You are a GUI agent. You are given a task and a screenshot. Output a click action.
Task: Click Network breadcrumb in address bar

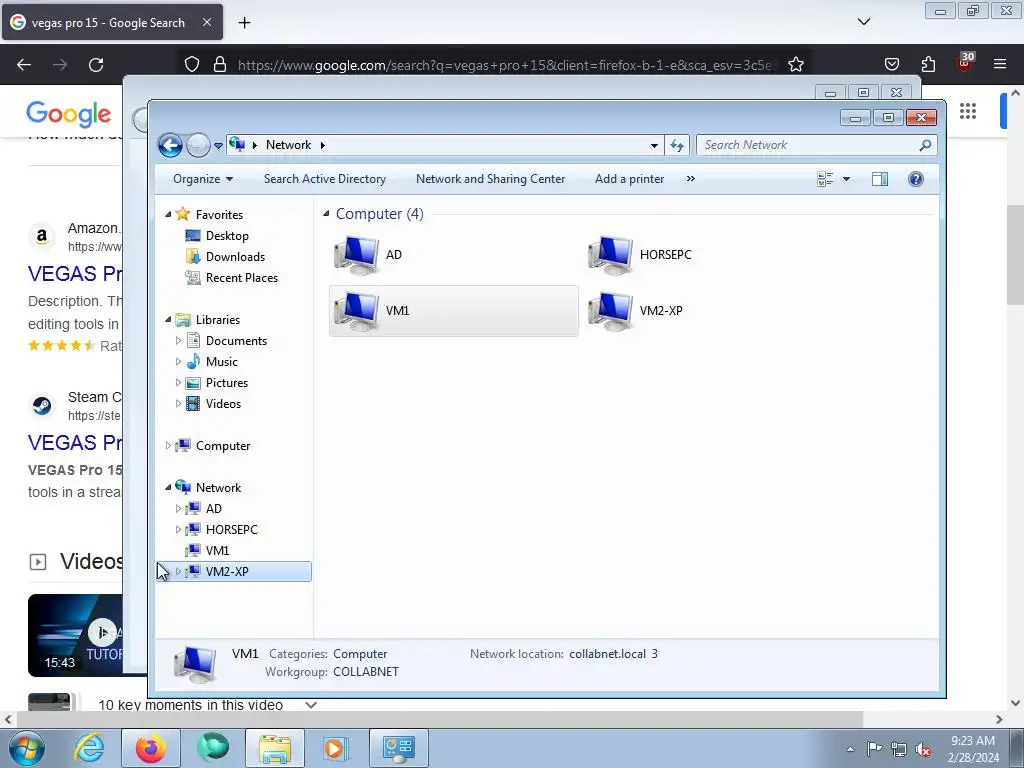click(x=288, y=145)
